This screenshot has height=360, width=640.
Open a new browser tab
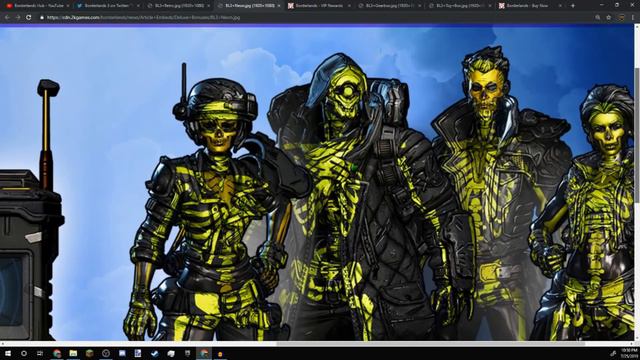tap(573, 6)
